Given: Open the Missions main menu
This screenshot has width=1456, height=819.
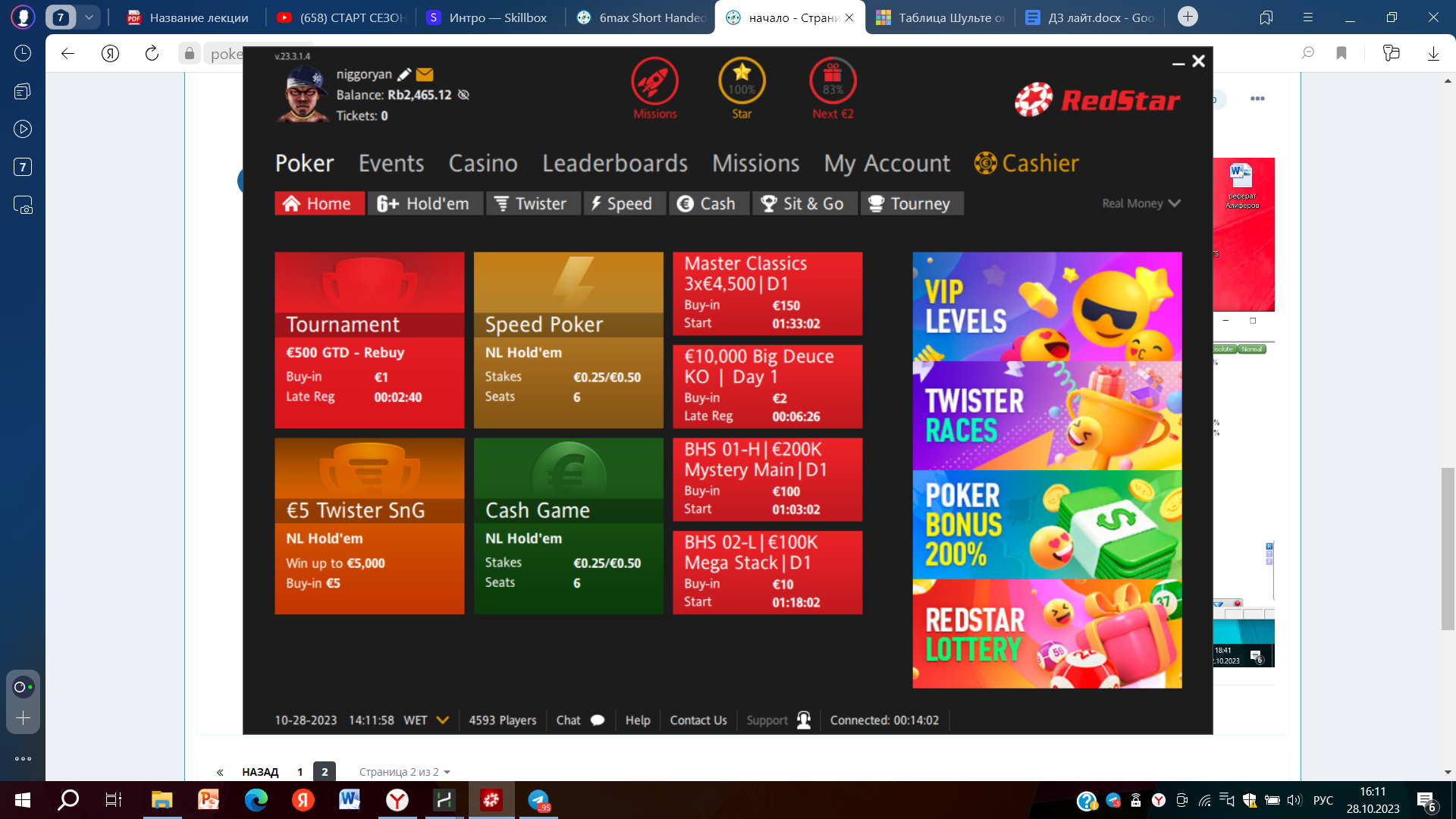Looking at the screenshot, I should [x=755, y=163].
